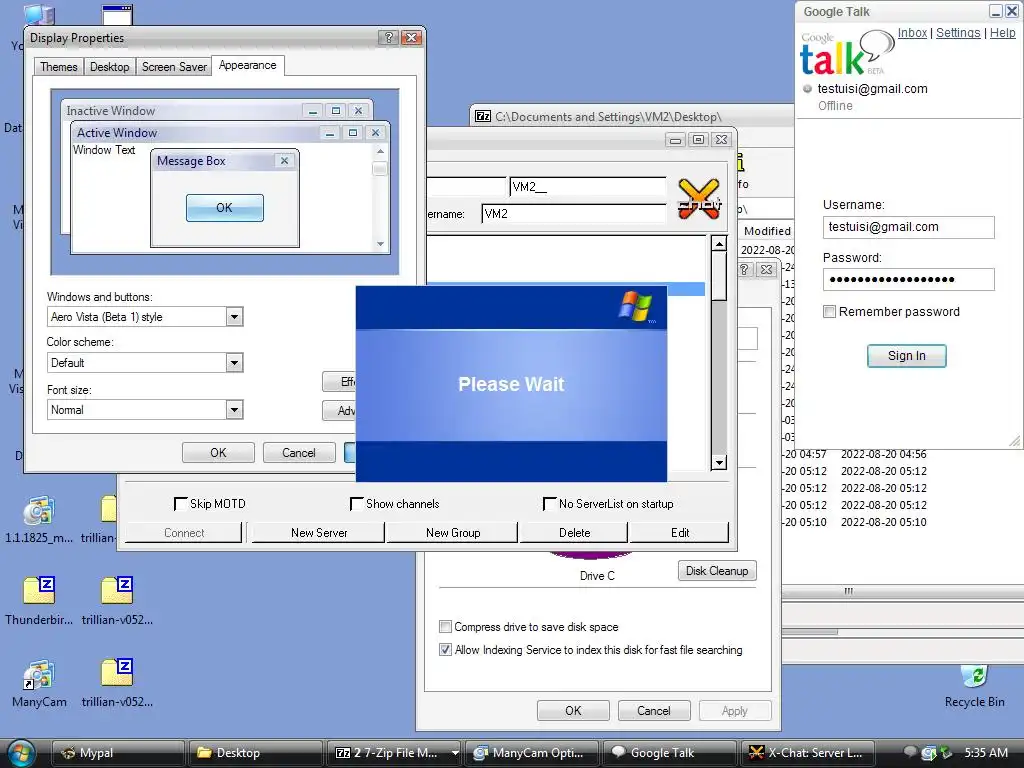Click the Google Talk tray bubble icon
1024x768 pixels.
pyautogui.click(x=910, y=752)
